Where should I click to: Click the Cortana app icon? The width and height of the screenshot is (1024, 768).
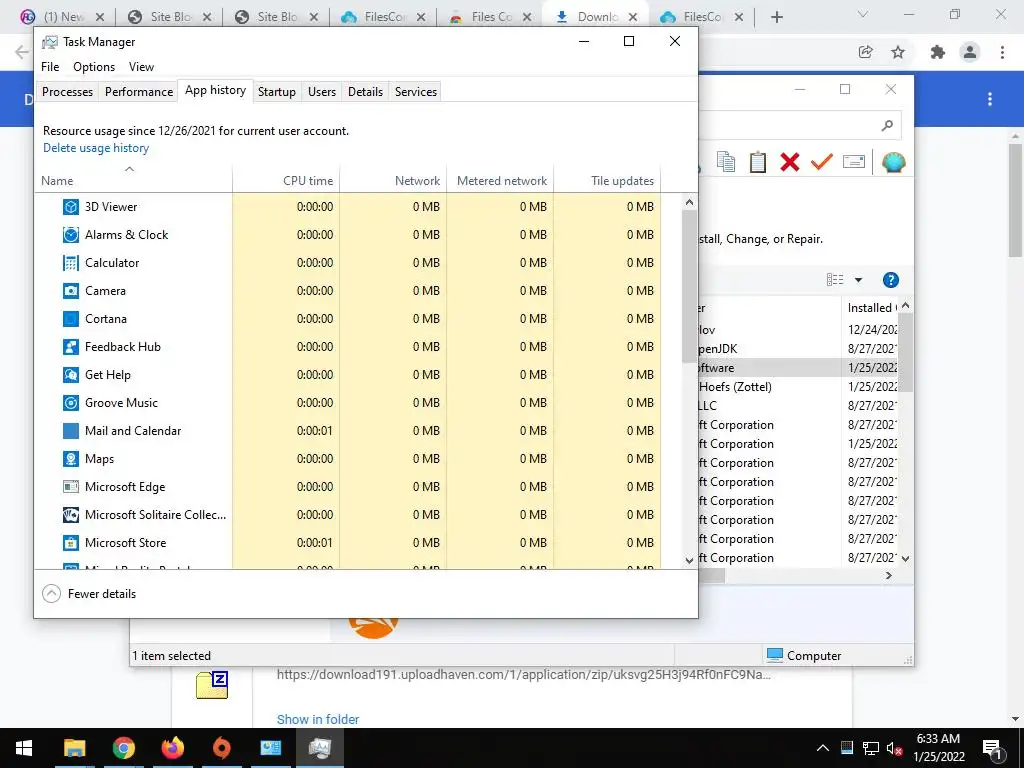click(x=71, y=319)
